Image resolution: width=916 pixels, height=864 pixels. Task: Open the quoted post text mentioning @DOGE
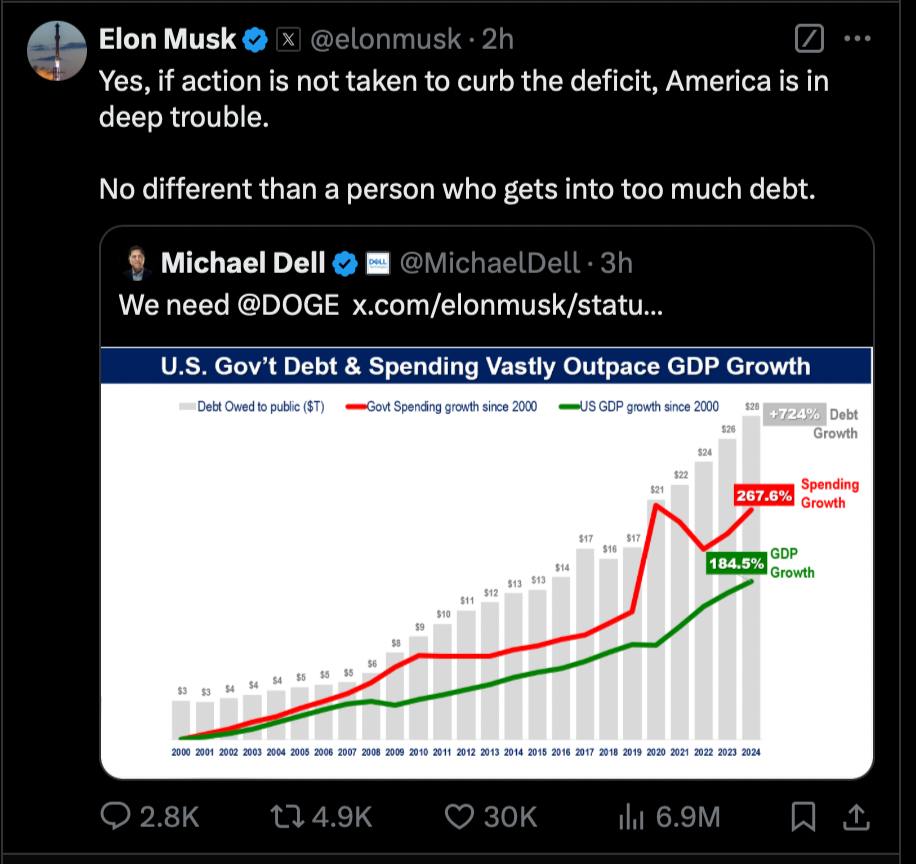pyautogui.click(x=391, y=305)
